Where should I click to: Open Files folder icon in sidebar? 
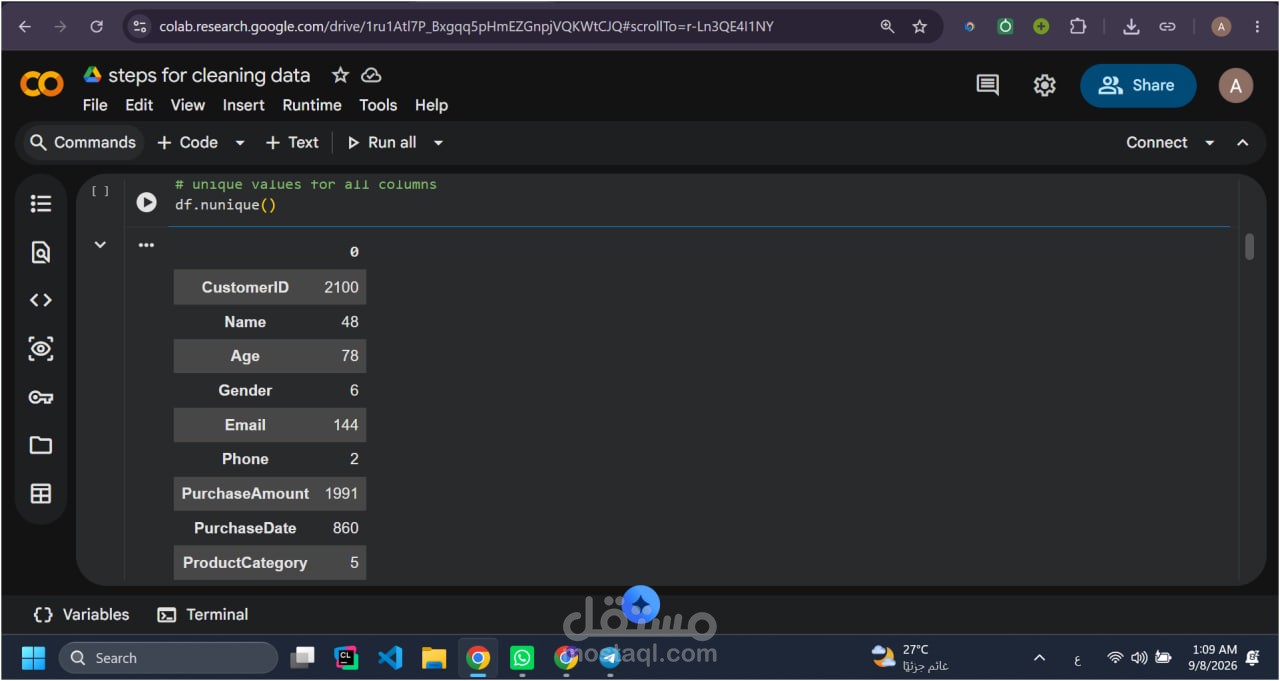coord(40,445)
